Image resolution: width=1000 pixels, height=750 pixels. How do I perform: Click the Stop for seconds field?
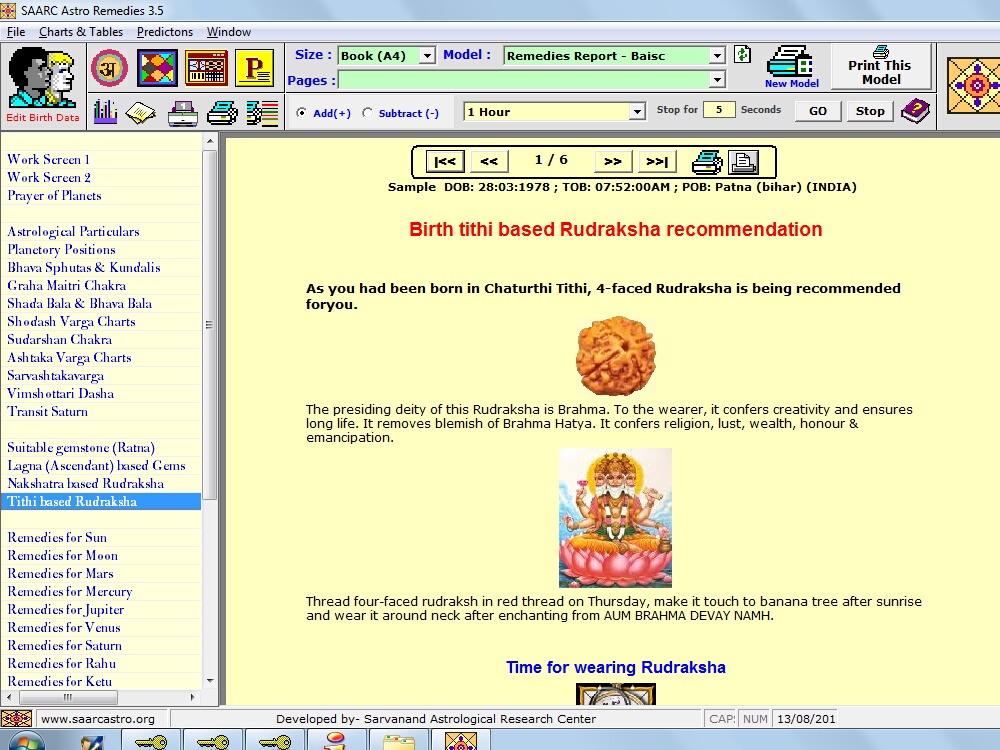[719, 110]
